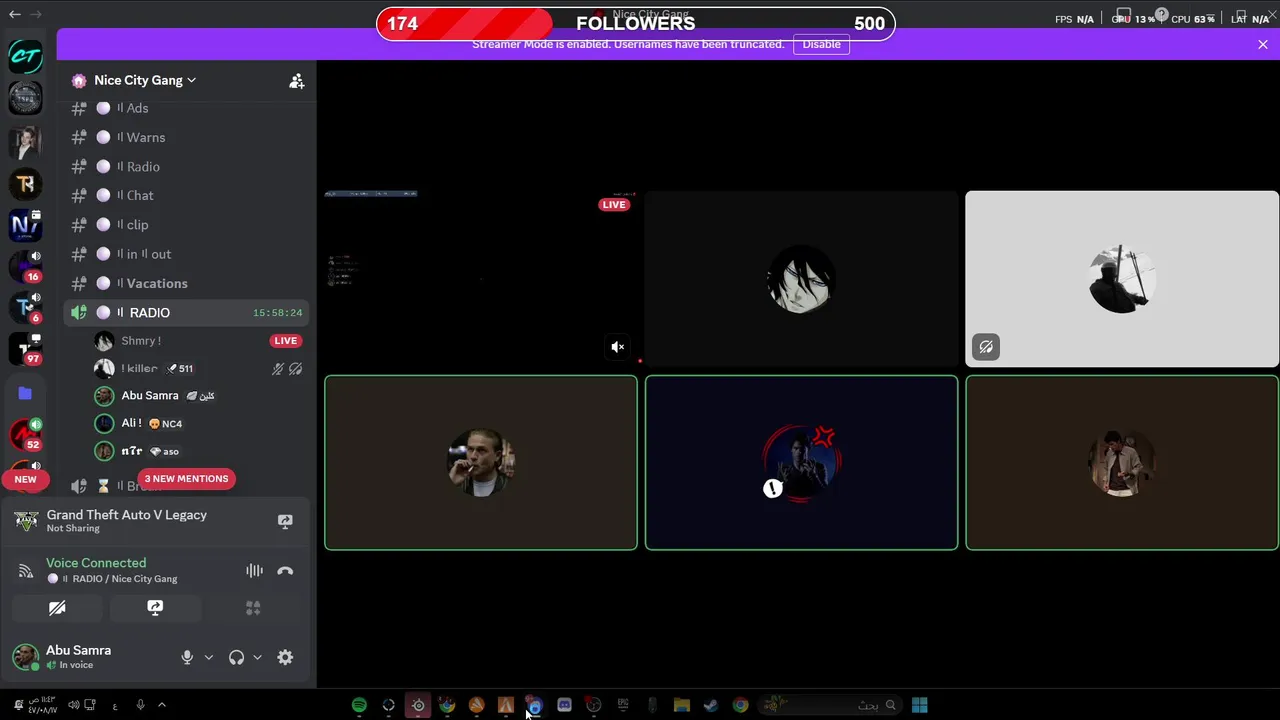1280x720 pixels.
Task: Select user Shmry ! in voice list
Action: click(x=198, y=341)
